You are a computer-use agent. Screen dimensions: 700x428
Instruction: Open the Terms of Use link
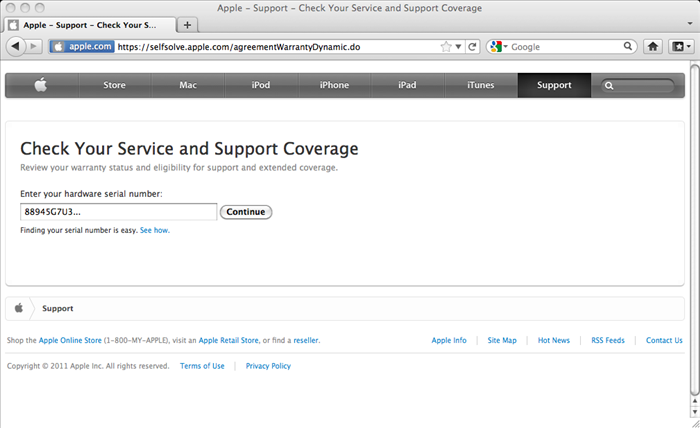(202, 366)
